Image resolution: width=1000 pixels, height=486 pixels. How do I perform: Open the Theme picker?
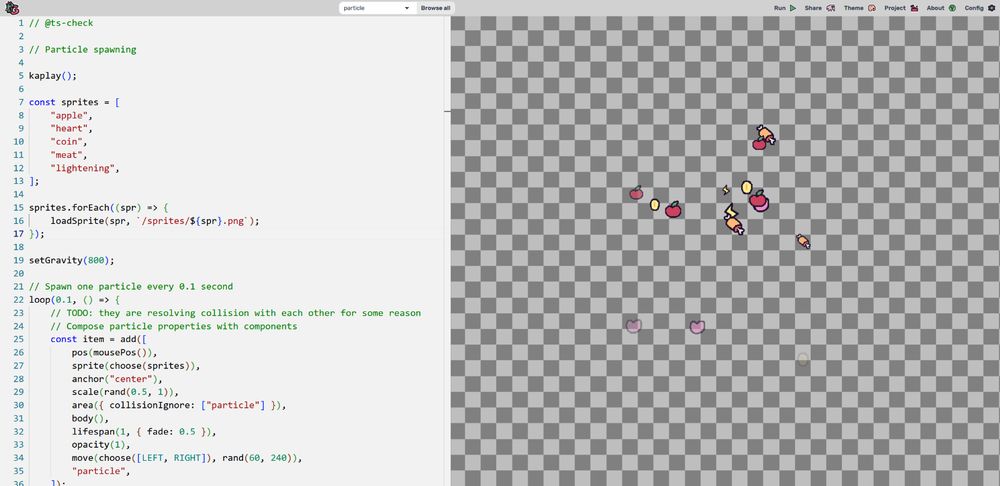point(860,8)
